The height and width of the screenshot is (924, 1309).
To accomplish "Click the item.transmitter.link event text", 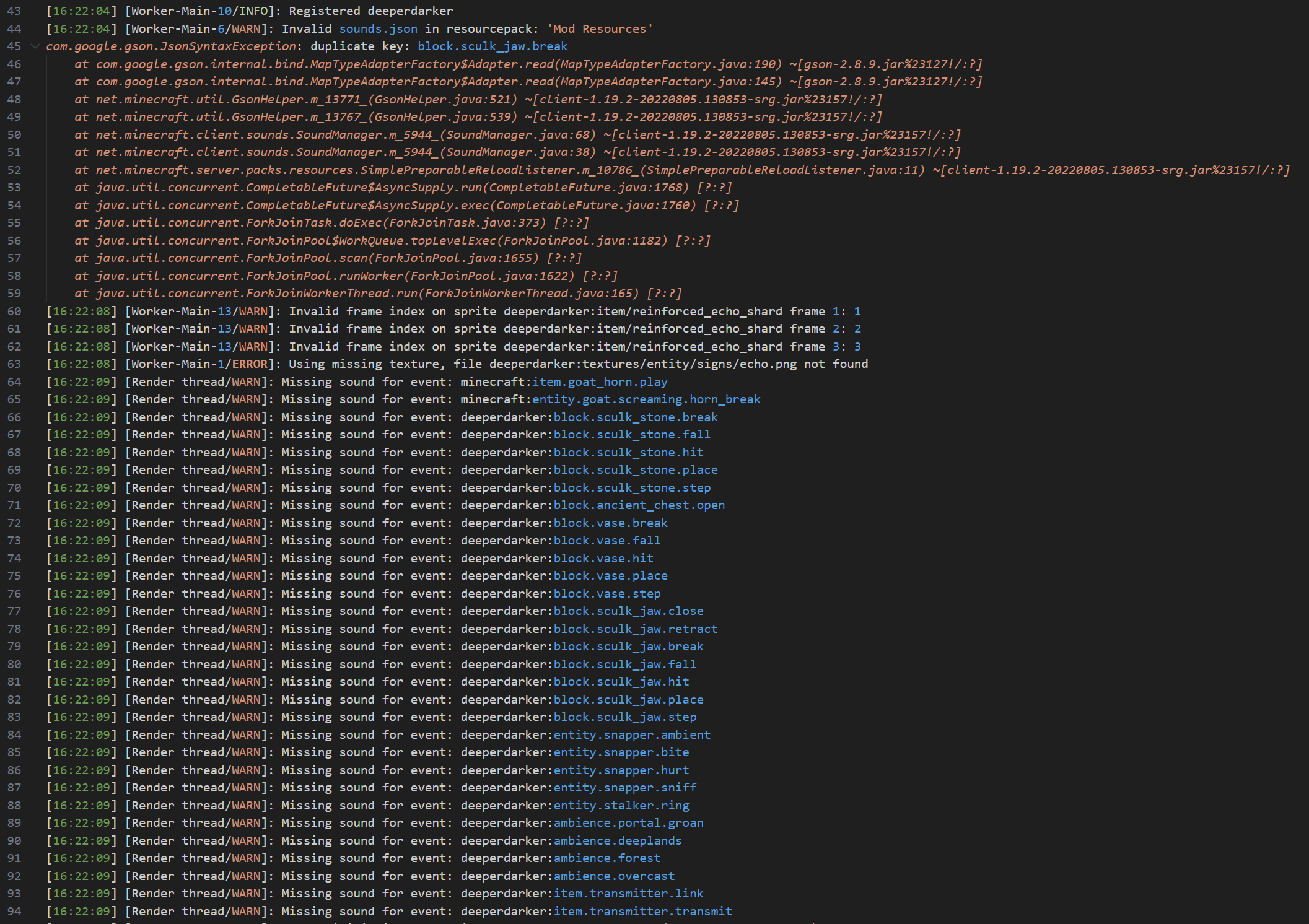I will tap(628, 894).
